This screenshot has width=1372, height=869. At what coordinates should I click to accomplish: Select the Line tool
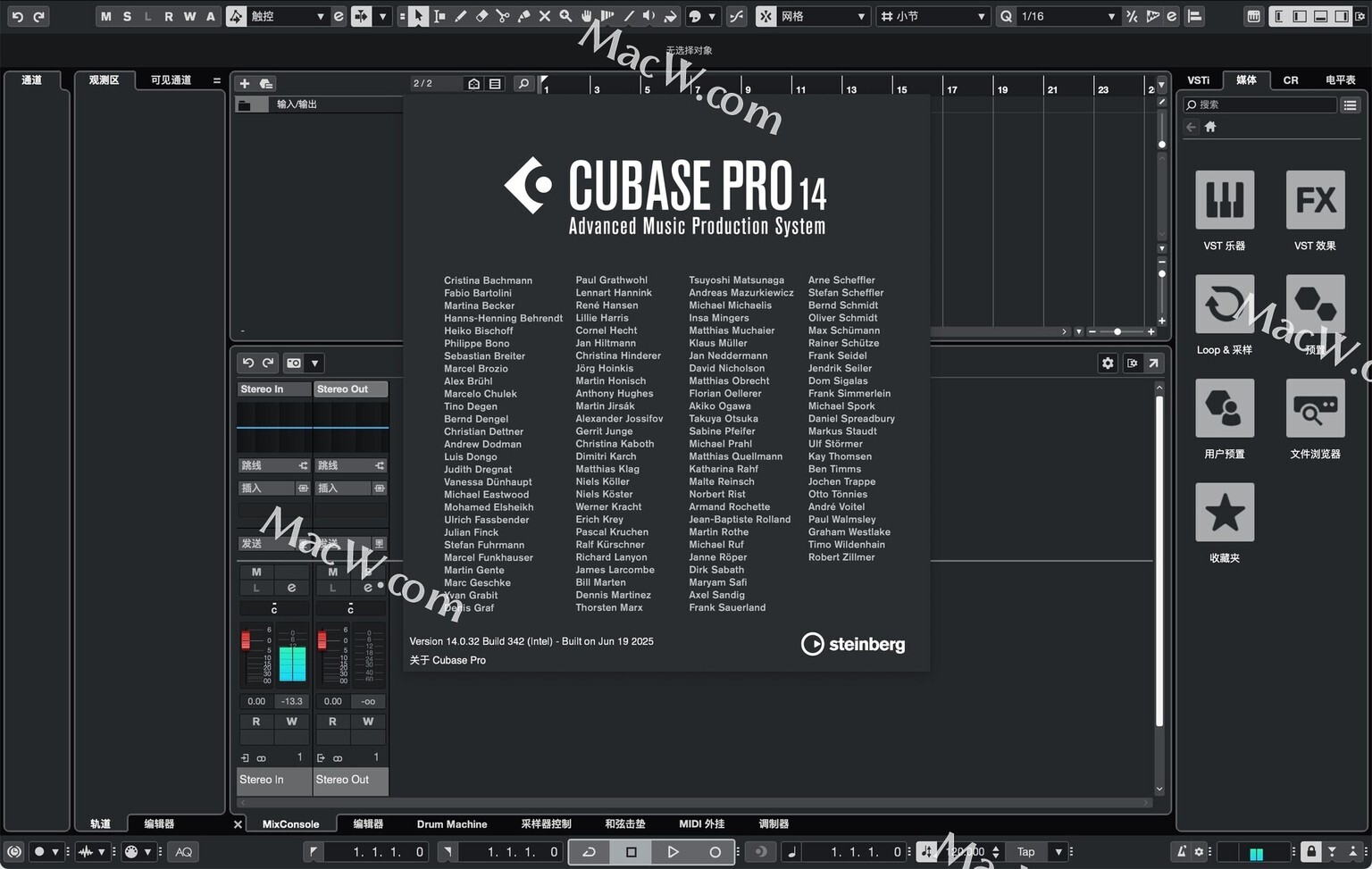click(x=629, y=16)
